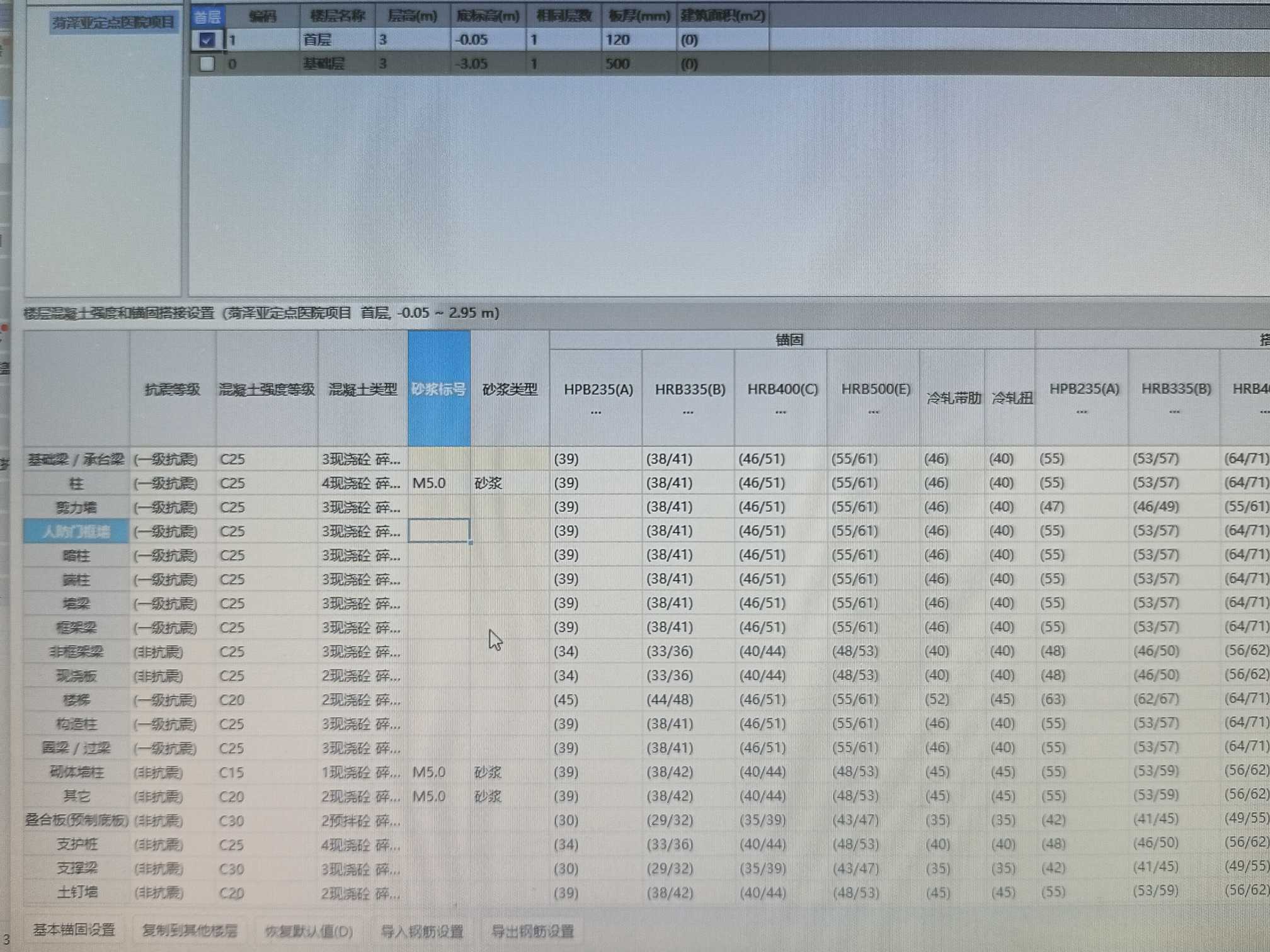Select the 基础梁 / 承台梁 row header

click(x=76, y=460)
